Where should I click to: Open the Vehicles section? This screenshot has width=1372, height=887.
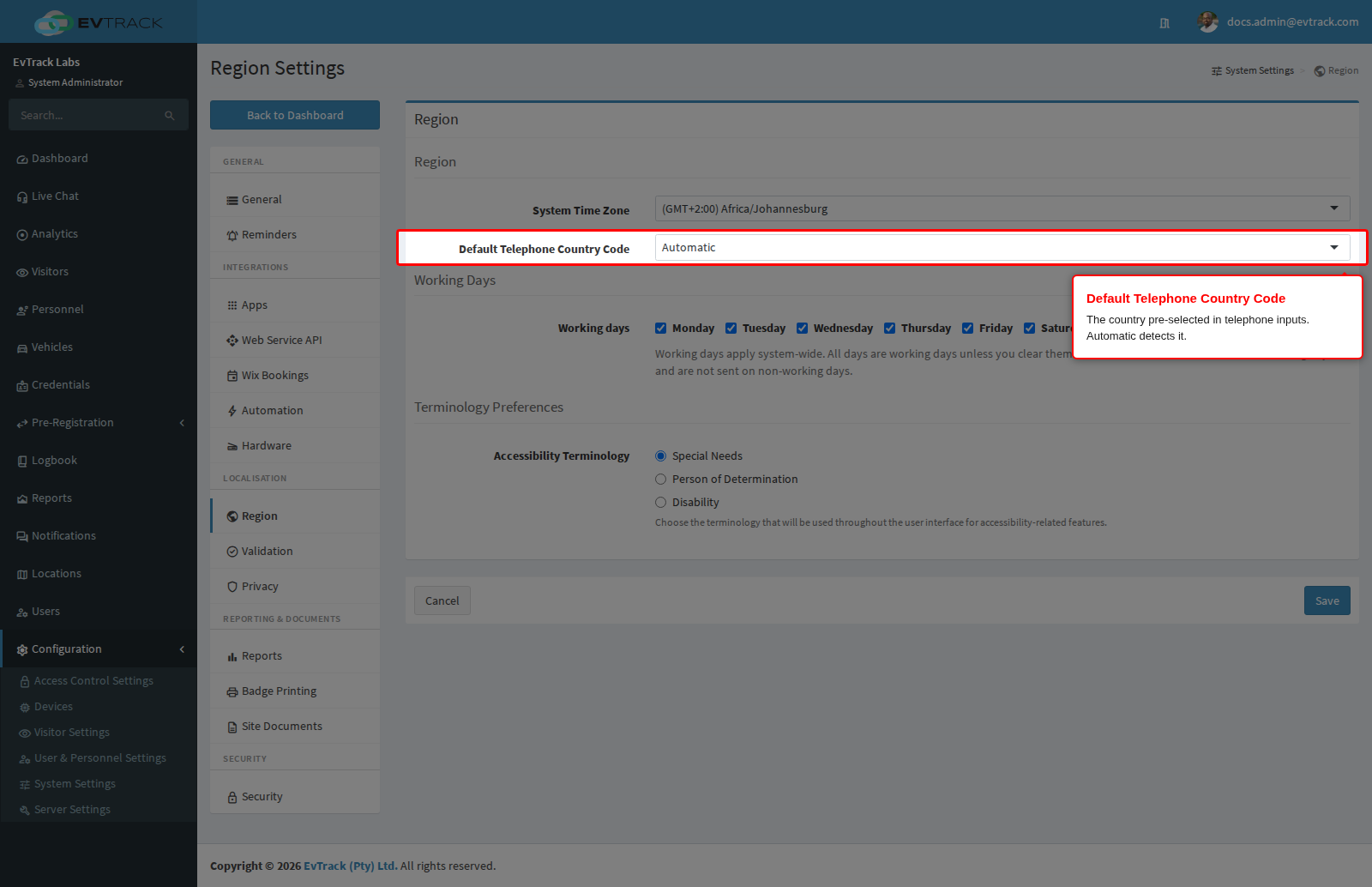point(99,347)
